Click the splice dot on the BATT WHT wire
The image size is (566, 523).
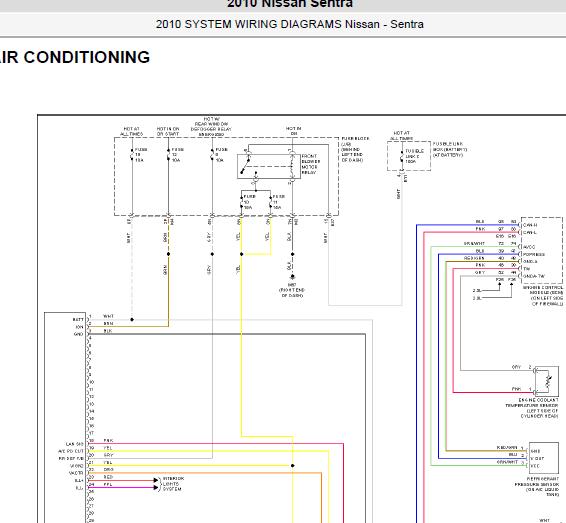point(132,320)
